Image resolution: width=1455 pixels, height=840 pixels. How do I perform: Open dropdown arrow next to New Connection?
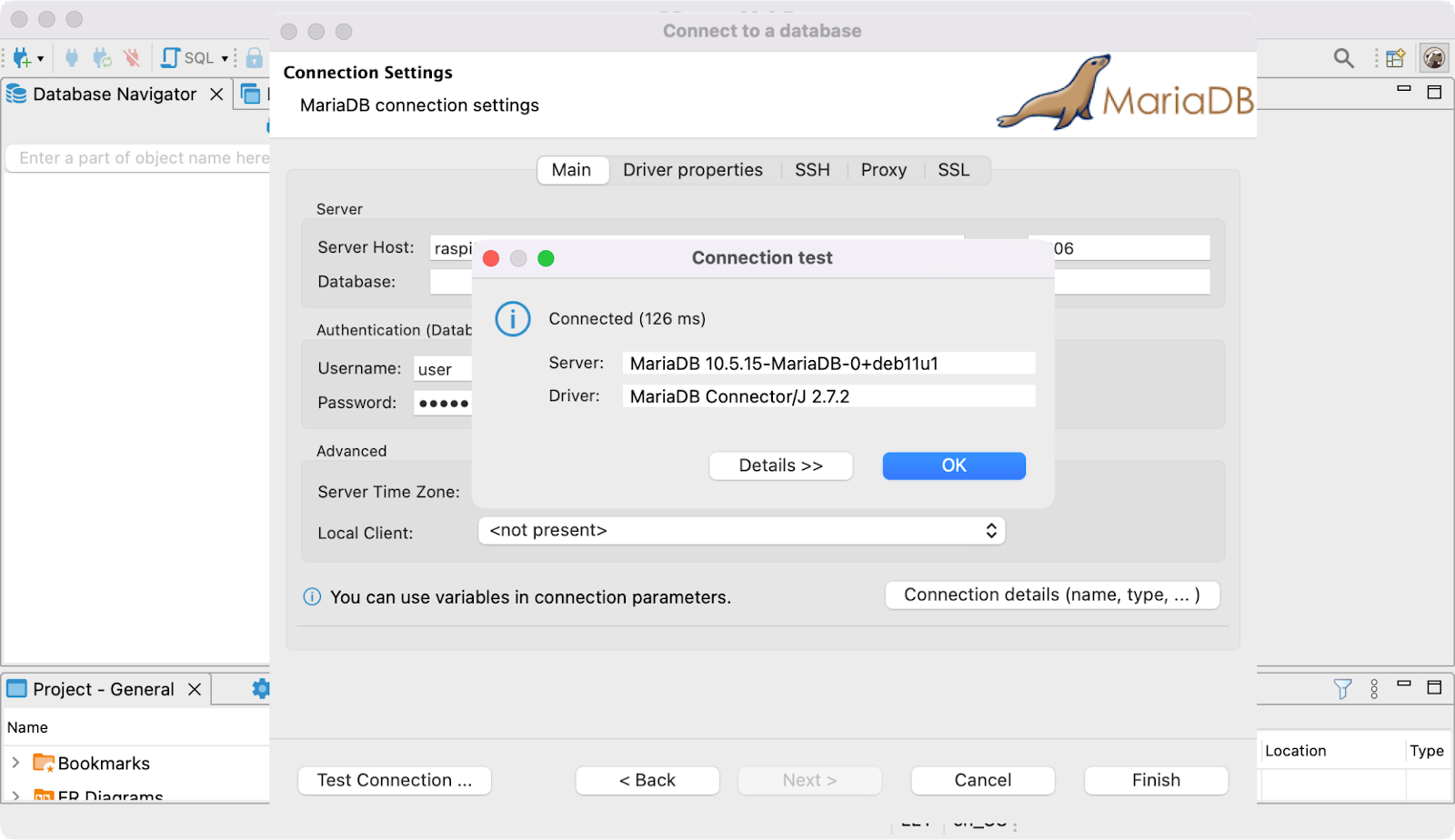pyautogui.click(x=41, y=59)
